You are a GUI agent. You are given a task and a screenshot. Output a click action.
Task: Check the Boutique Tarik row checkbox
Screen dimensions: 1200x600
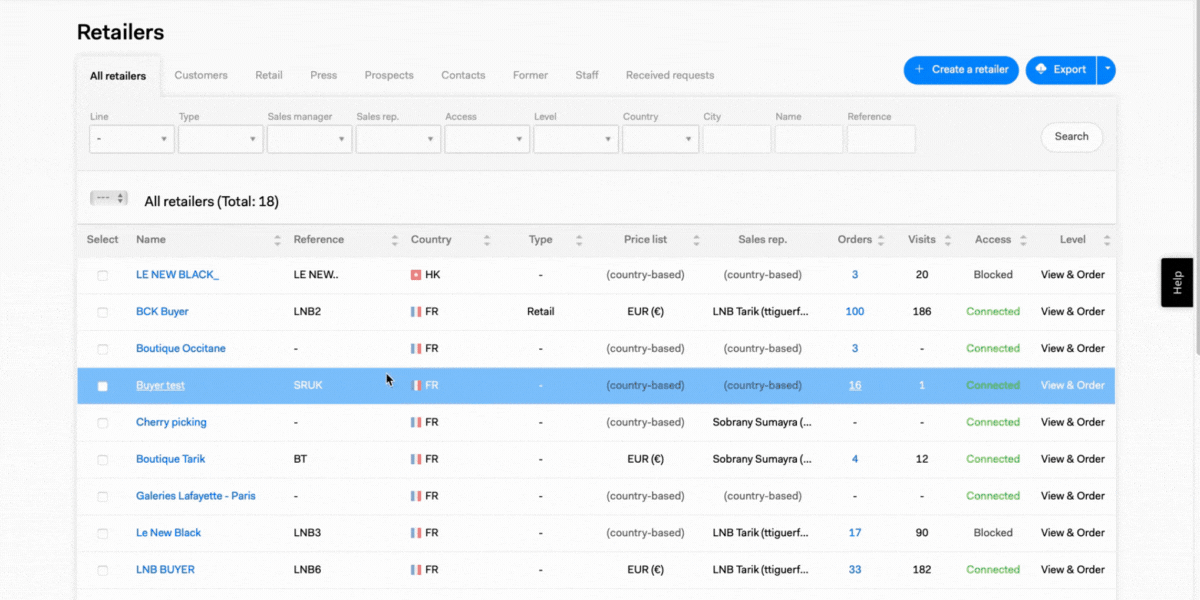pos(102,460)
